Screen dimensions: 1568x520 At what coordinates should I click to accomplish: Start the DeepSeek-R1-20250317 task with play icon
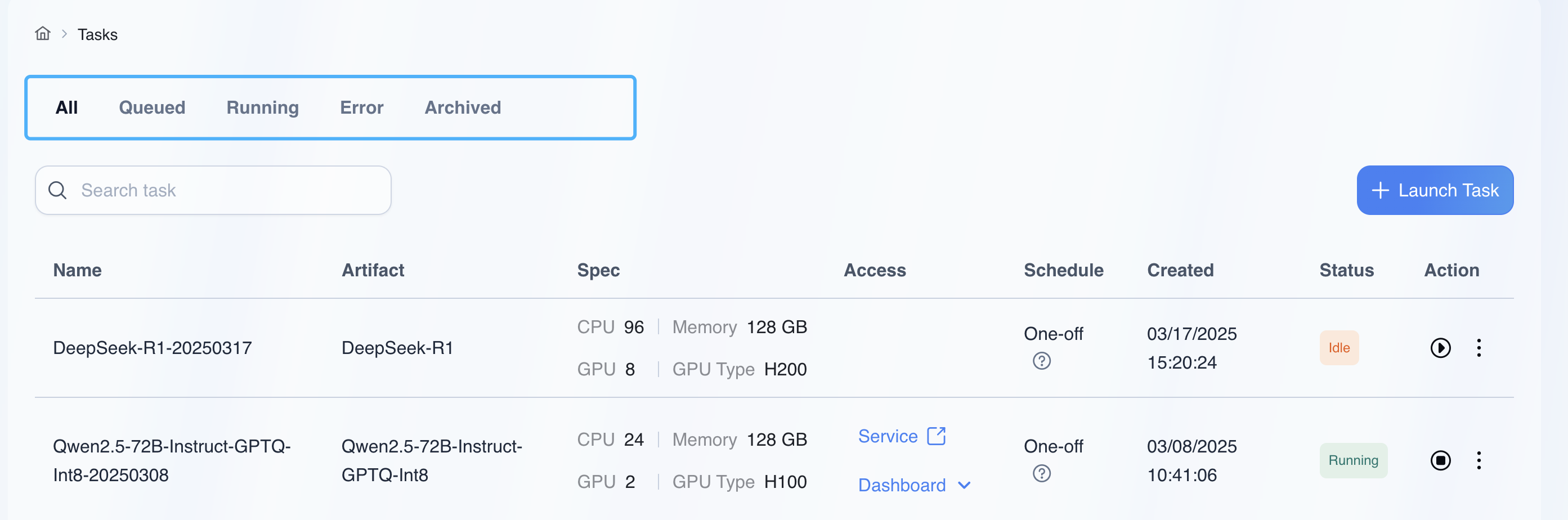(x=1440, y=348)
